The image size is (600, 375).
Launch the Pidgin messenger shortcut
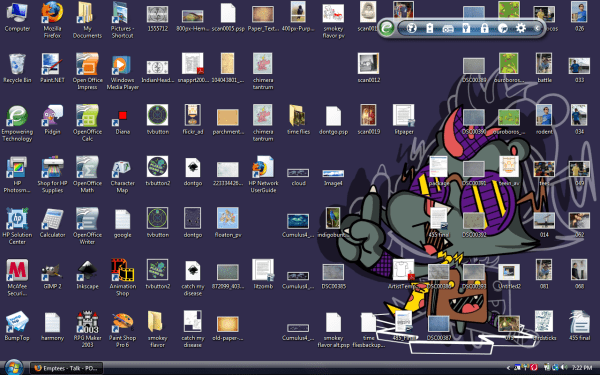pyautogui.click(x=52, y=120)
